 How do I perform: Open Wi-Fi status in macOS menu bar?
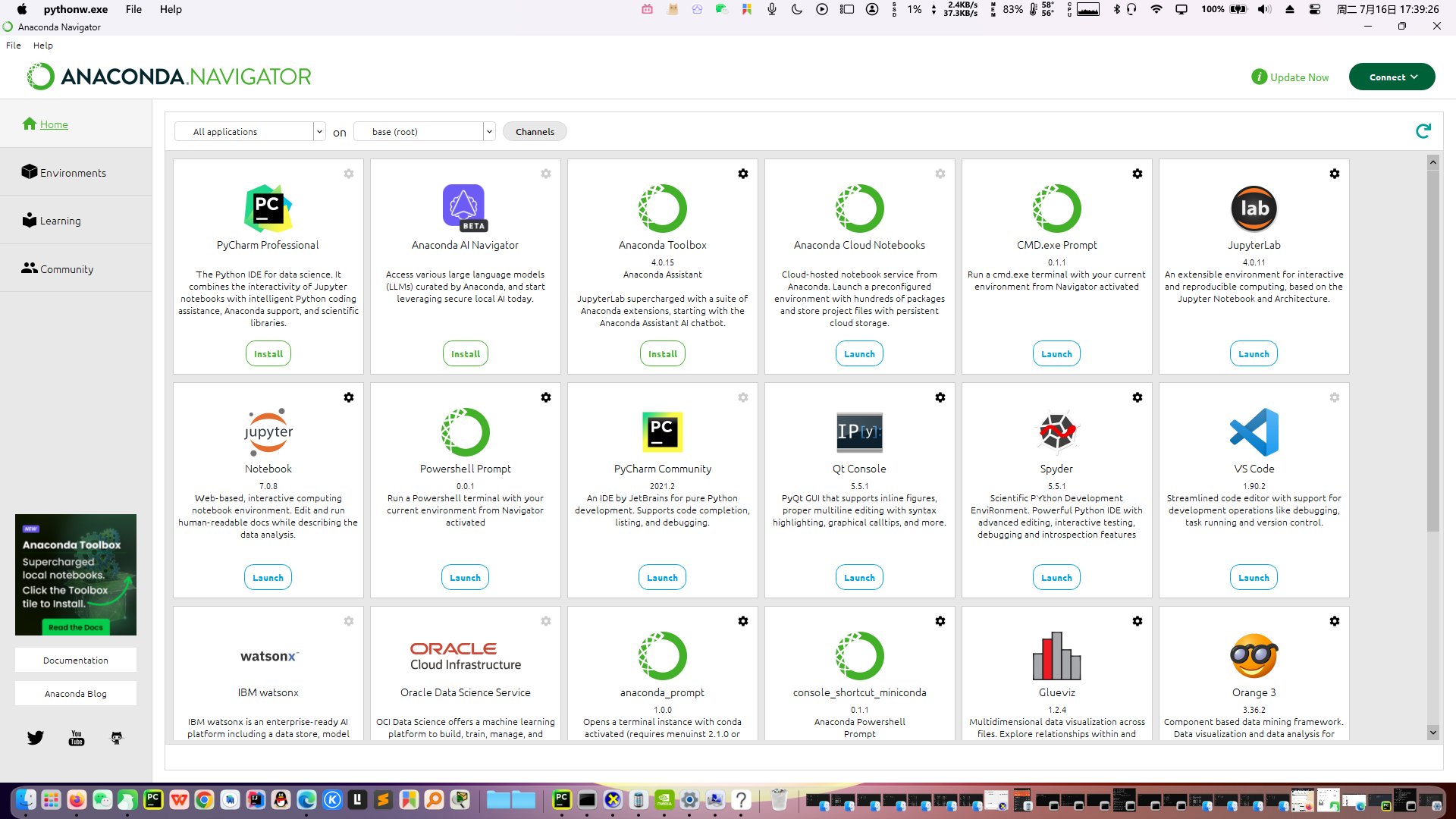(x=1156, y=9)
